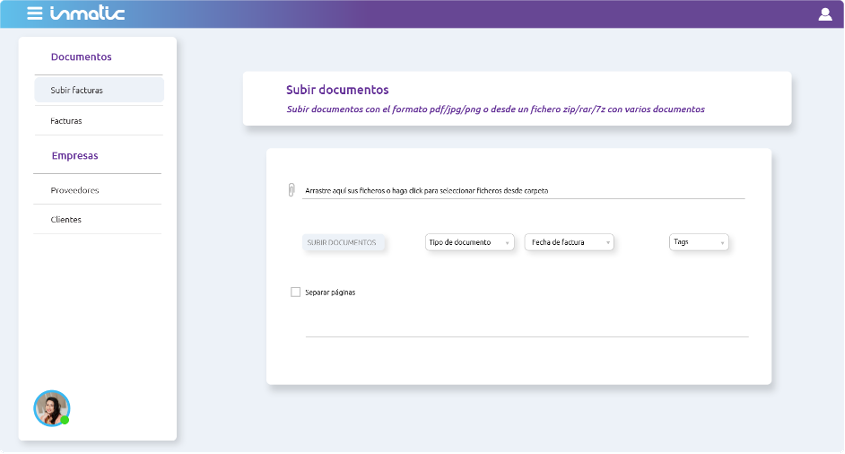Click the Documentos section header
The height and width of the screenshot is (454, 845).
click(x=81, y=57)
